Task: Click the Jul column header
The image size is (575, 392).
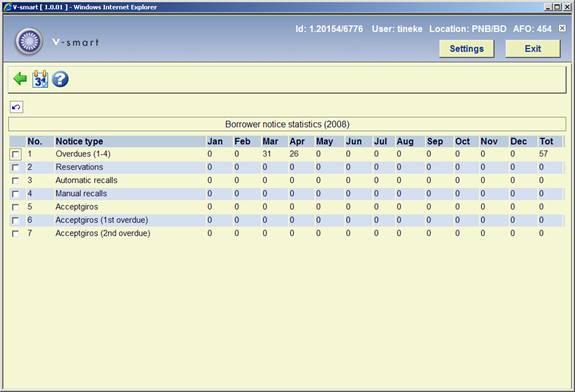Action: tap(380, 142)
